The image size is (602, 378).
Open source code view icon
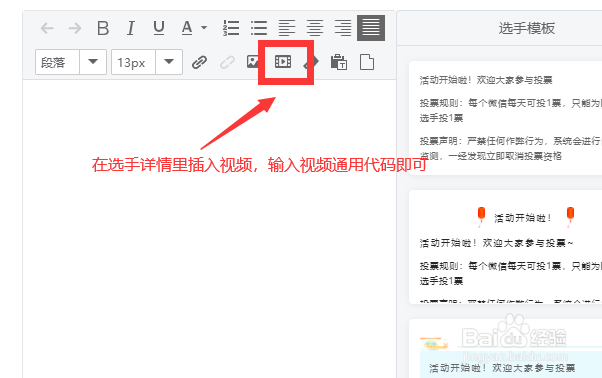(x=311, y=62)
